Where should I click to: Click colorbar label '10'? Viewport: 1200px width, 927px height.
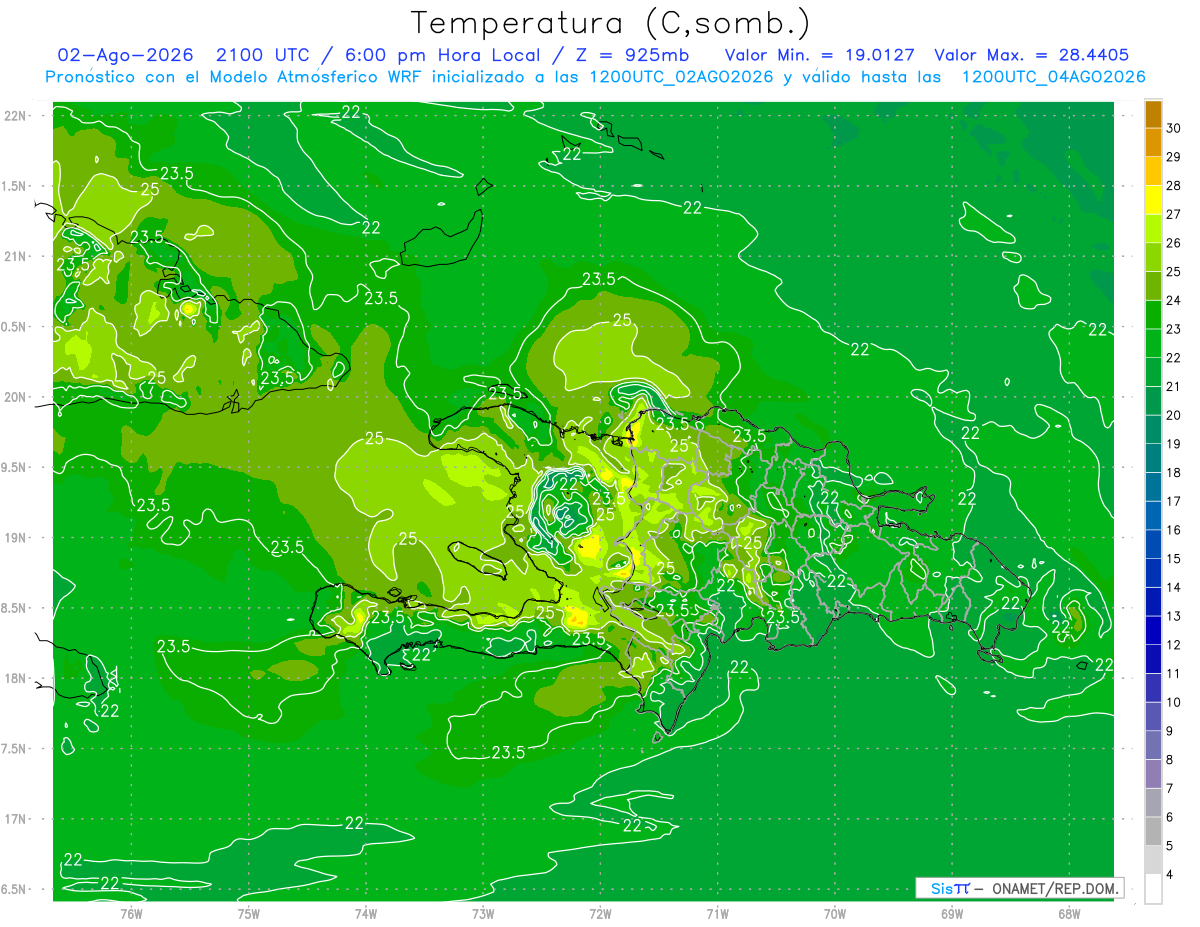[x=1173, y=702]
